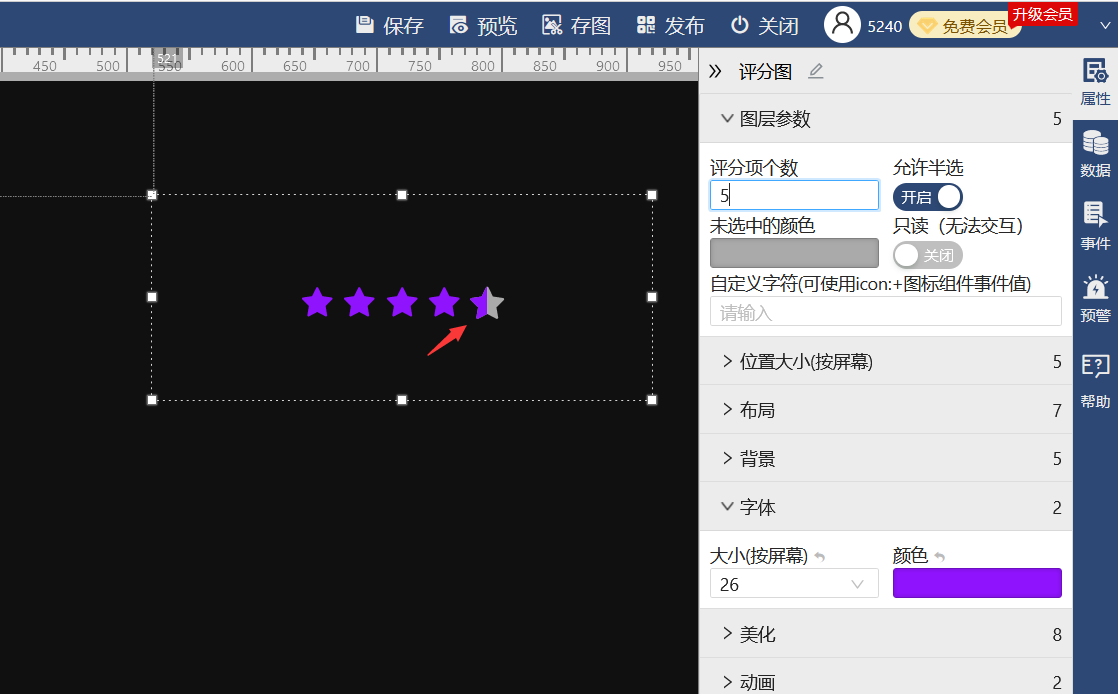
Task: Select the first purple star
Action: 317,302
